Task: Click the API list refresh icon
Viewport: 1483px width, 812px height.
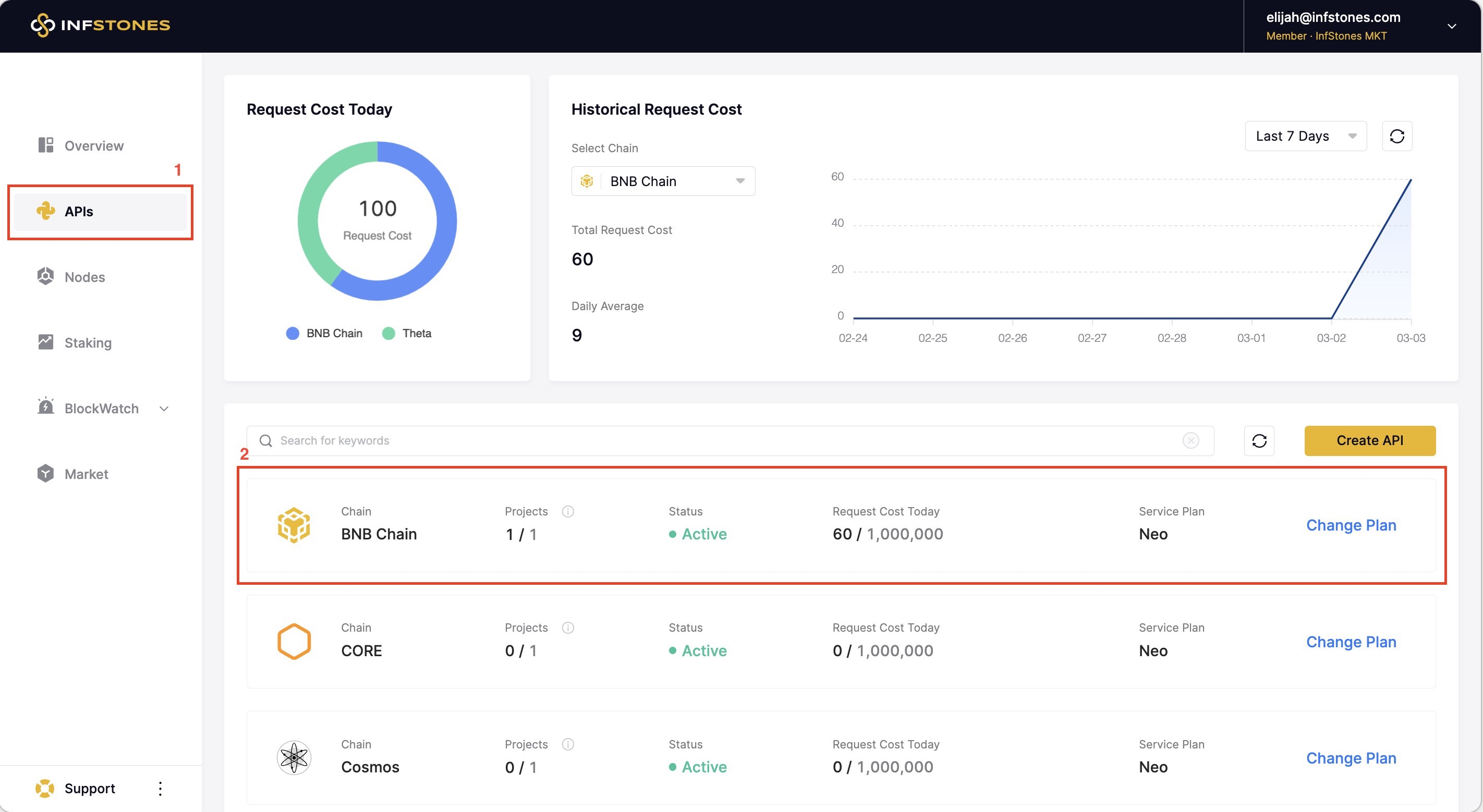Action: [1258, 440]
